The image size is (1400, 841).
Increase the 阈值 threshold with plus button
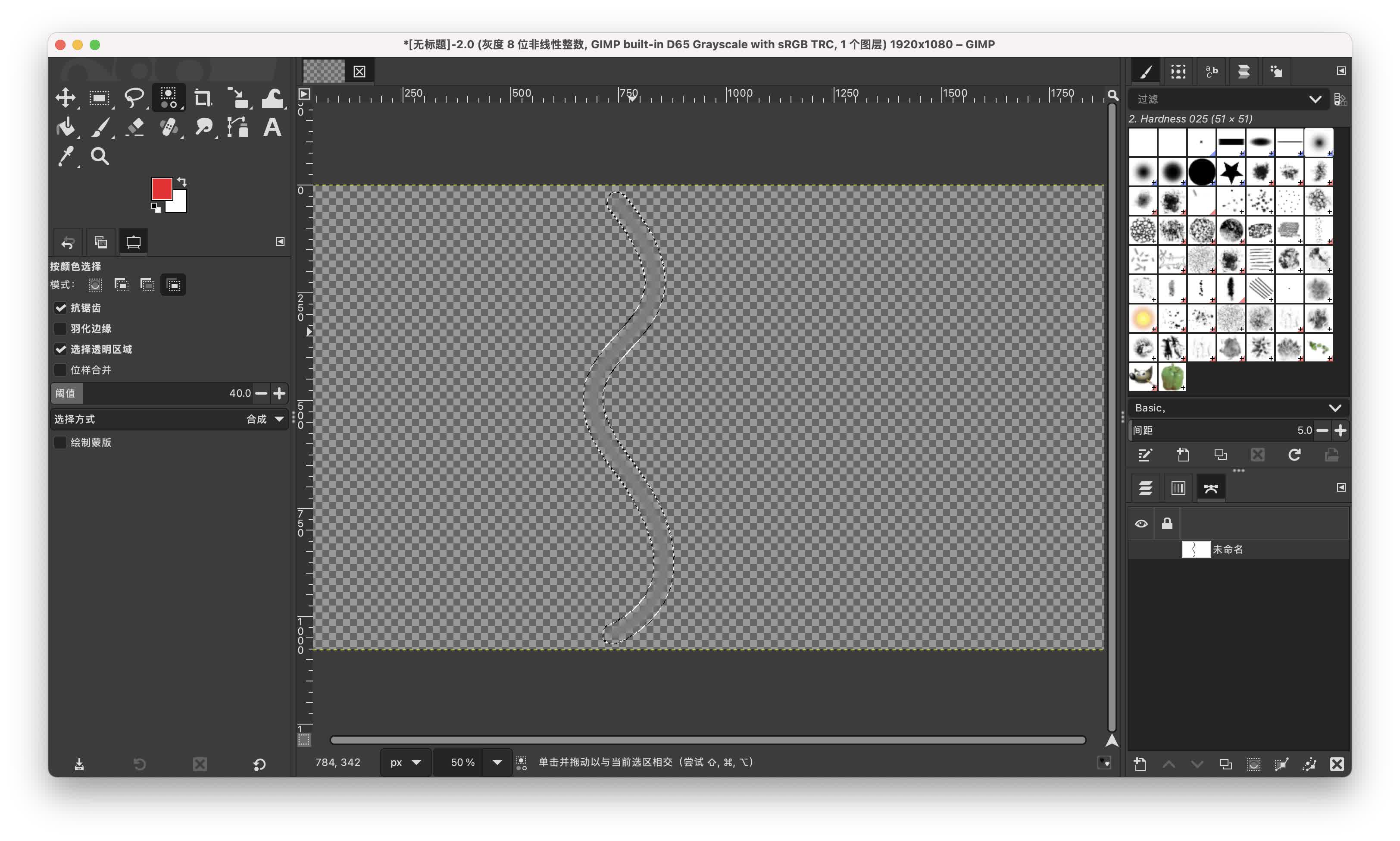279,393
